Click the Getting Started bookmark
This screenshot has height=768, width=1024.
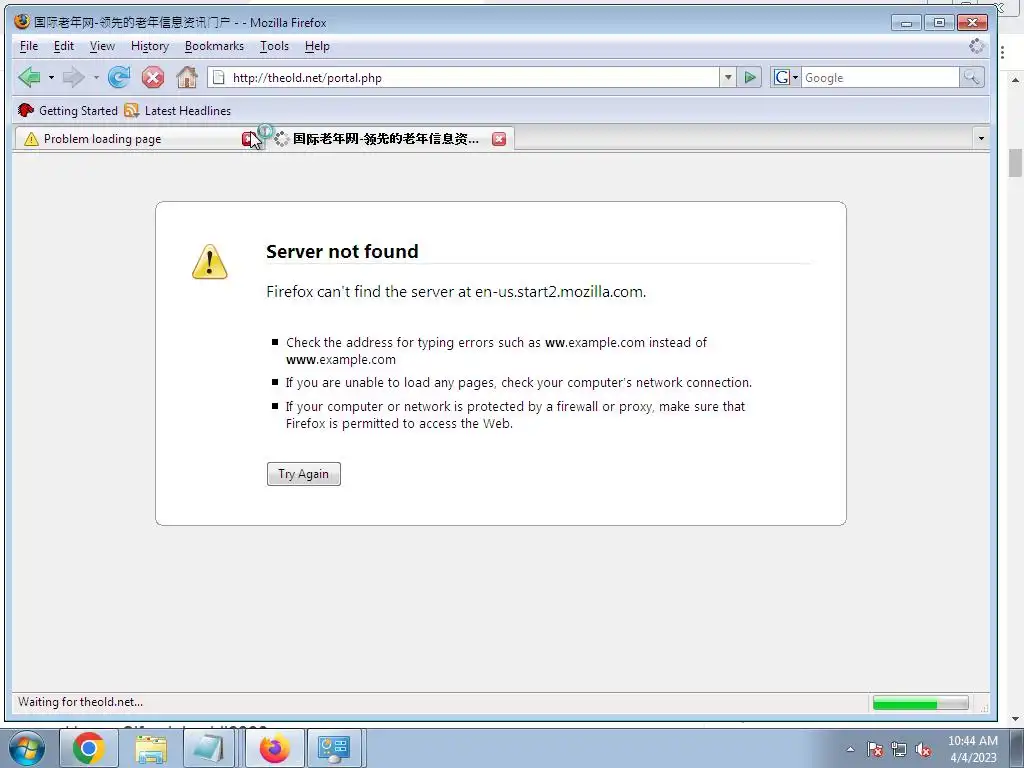(x=69, y=110)
